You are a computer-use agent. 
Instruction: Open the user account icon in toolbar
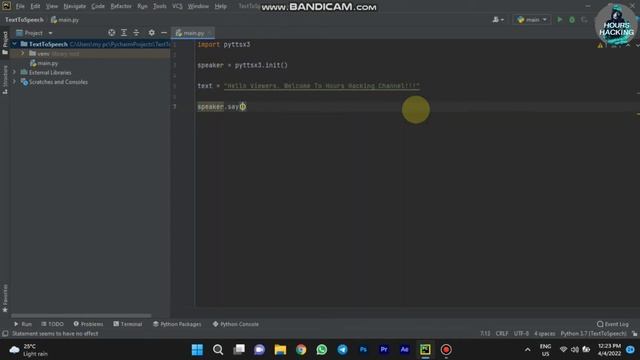coord(498,20)
